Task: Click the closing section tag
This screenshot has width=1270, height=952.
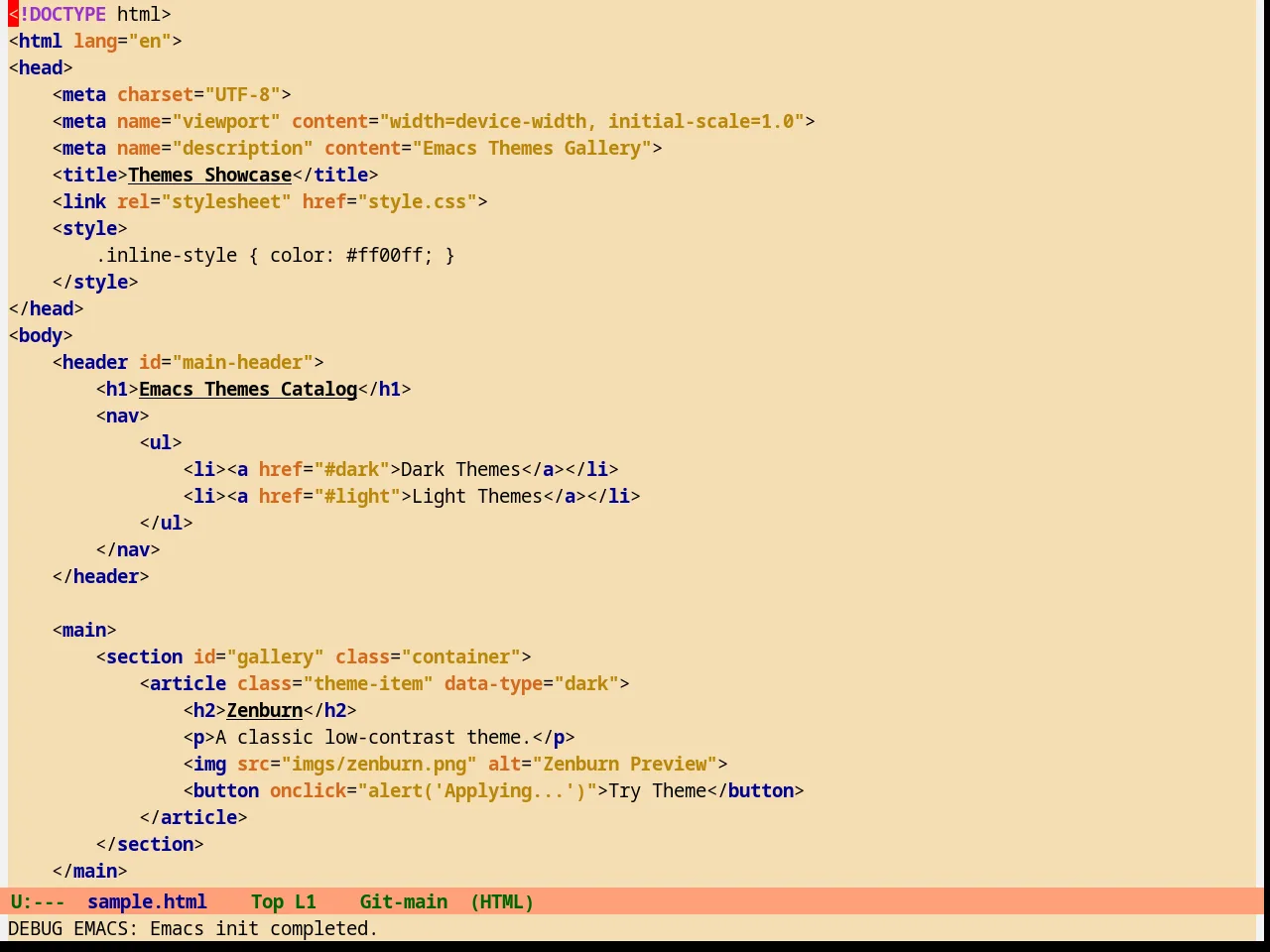Action: [x=150, y=844]
